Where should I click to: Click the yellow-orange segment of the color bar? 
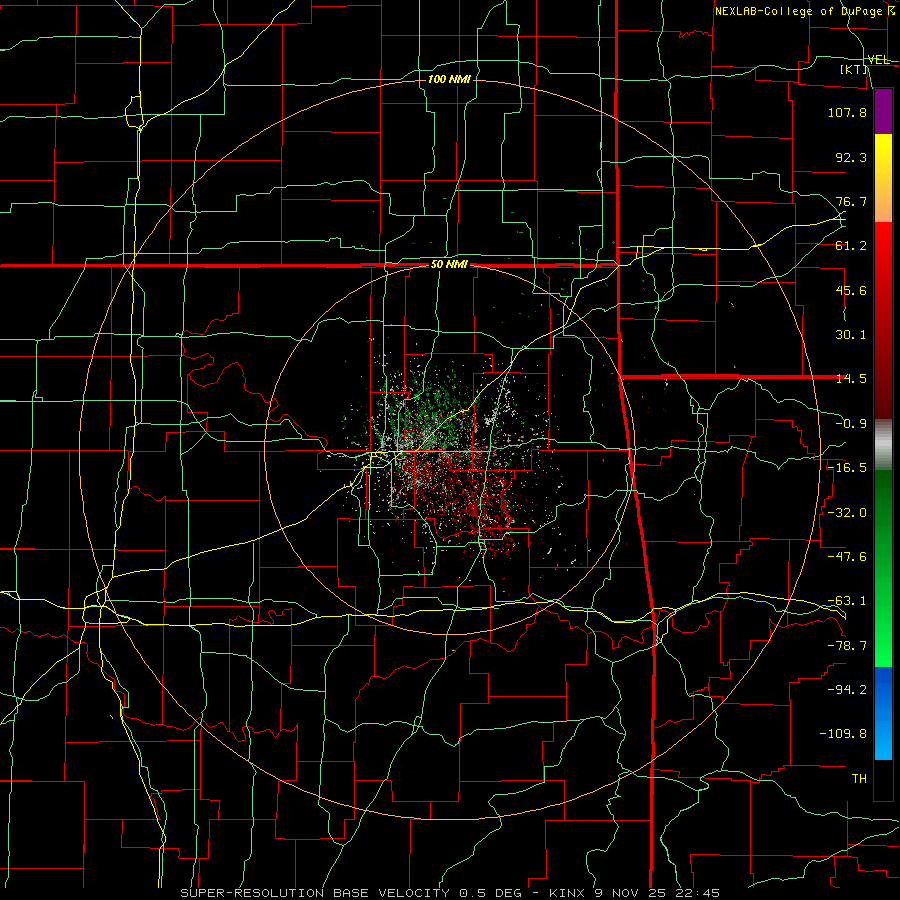883,178
